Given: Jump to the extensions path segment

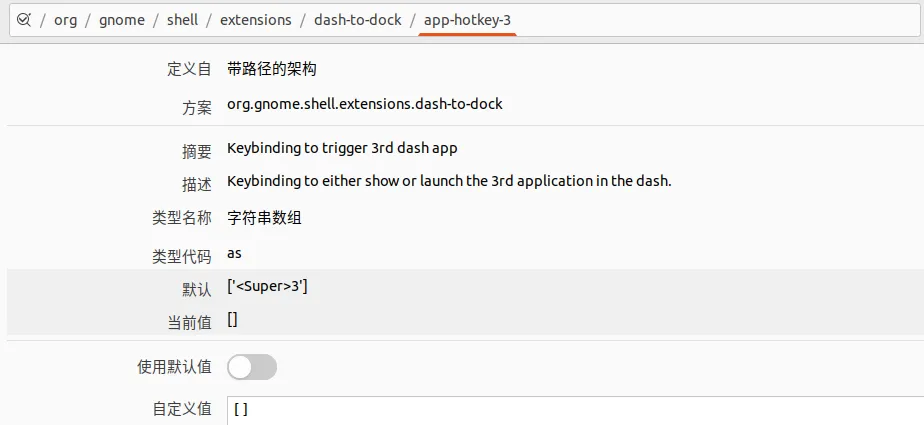Looking at the screenshot, I should tap(255, 19).
